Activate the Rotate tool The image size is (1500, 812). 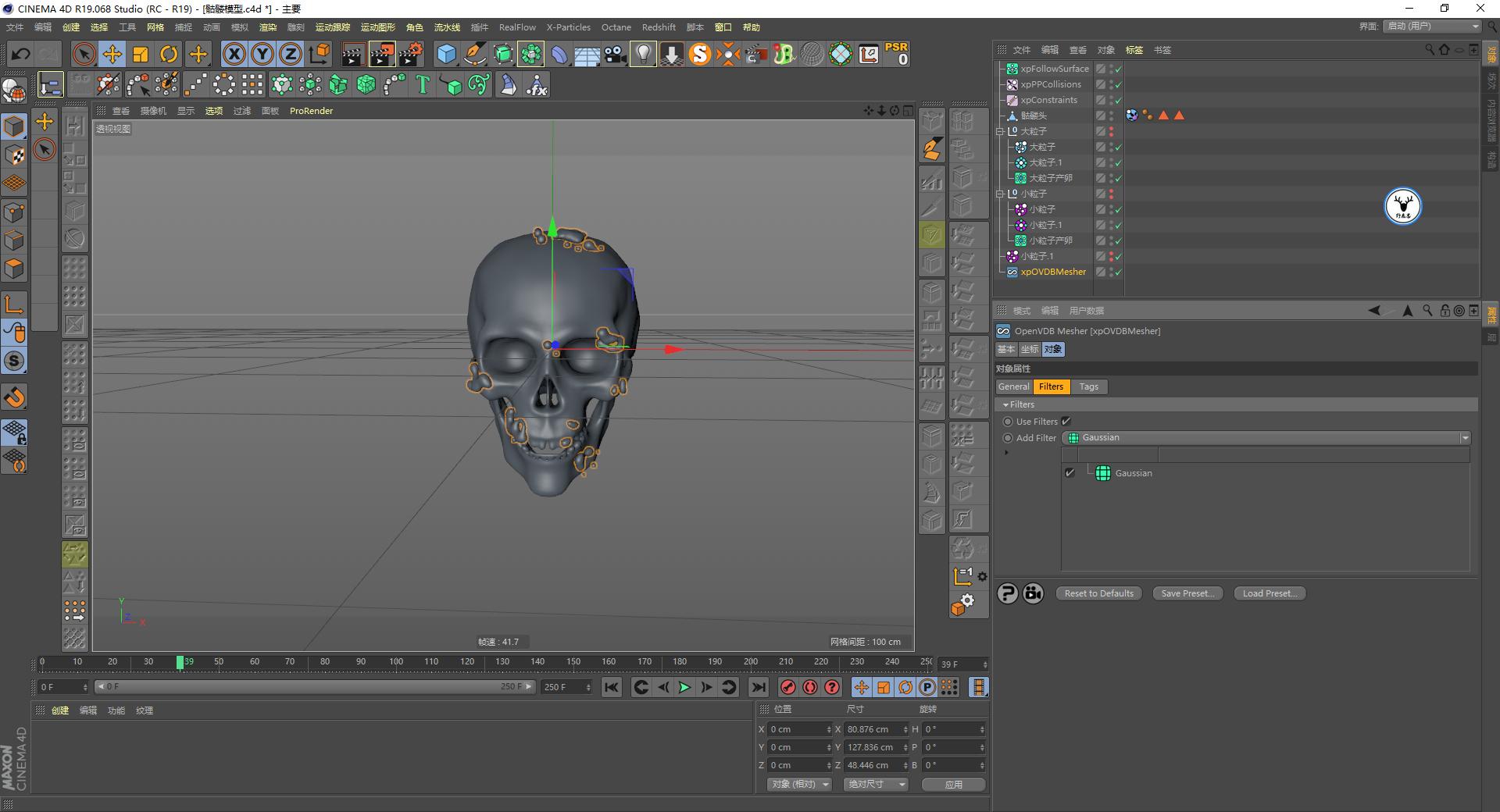pos(169,54)
